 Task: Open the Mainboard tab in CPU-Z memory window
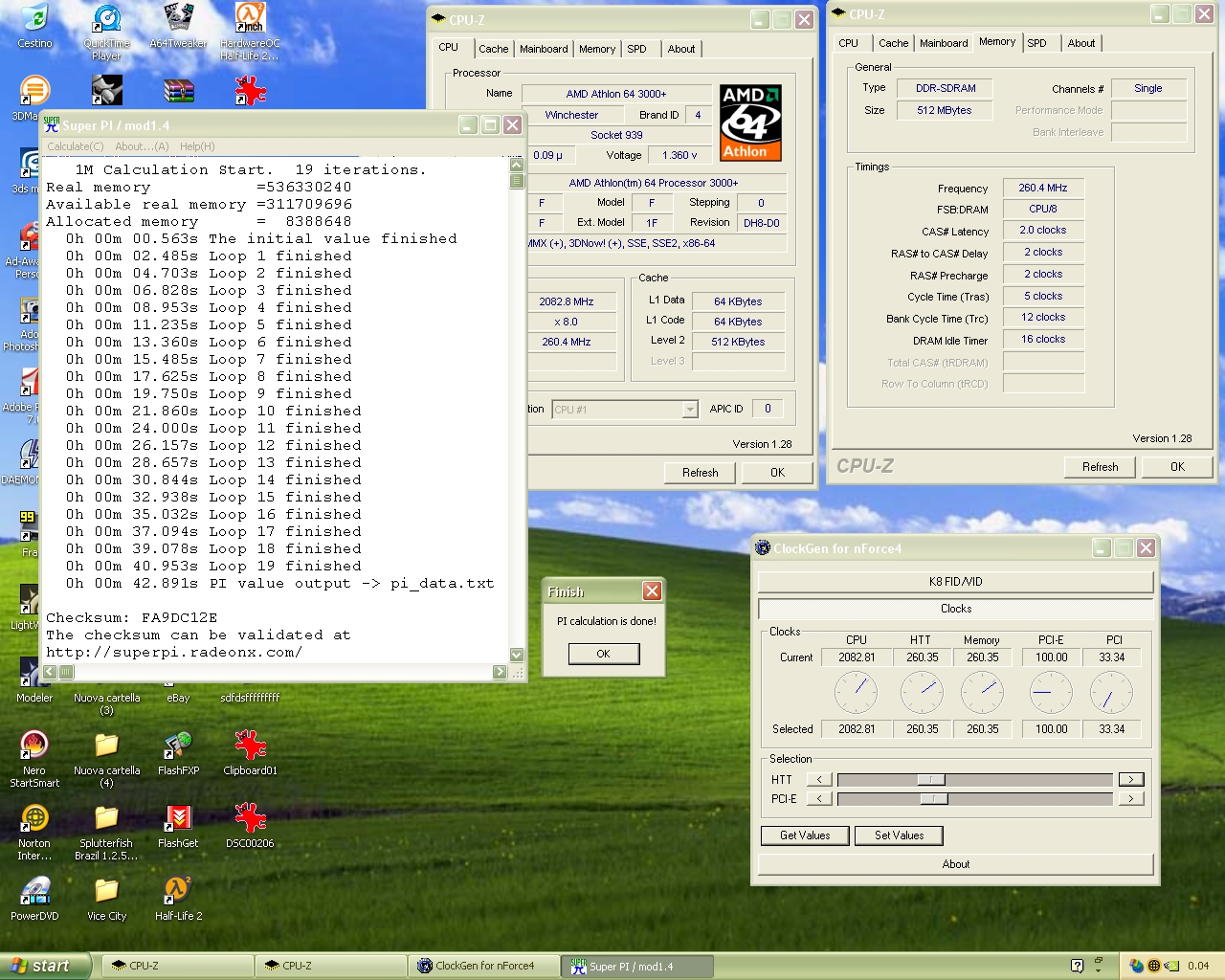pyautogui.click(x=944, y=43)
